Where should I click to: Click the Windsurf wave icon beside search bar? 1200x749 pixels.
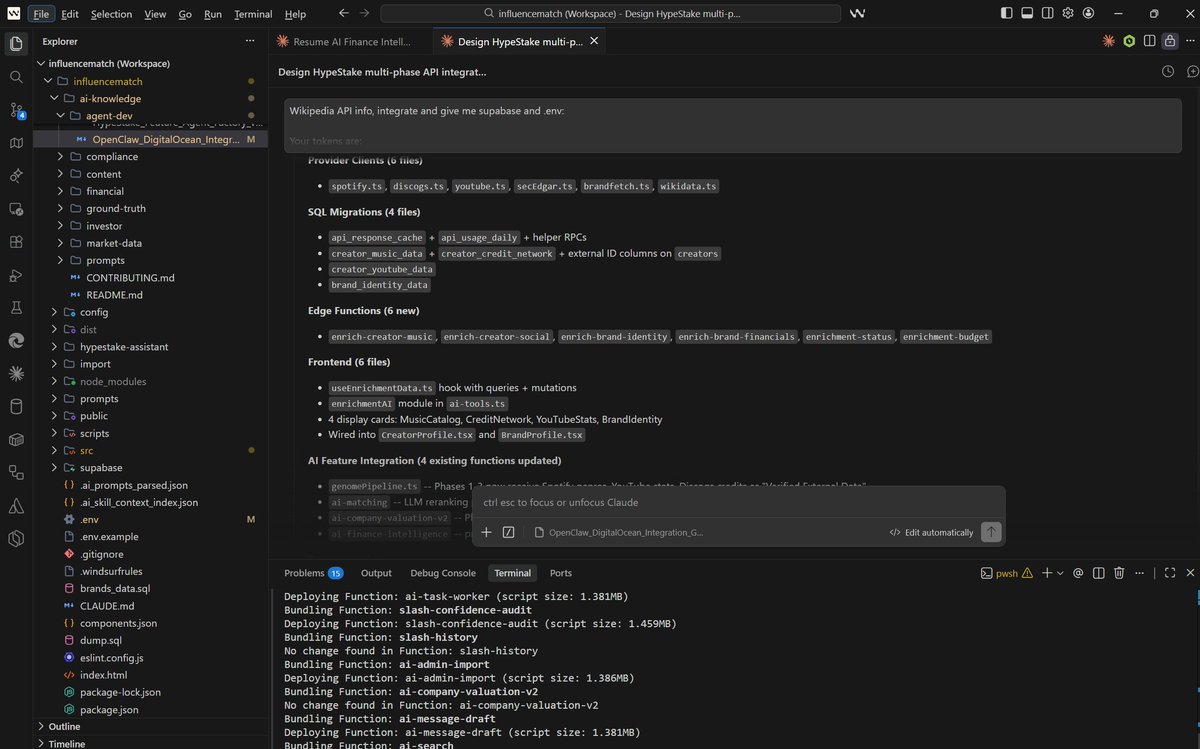click(x=857, y=14)
